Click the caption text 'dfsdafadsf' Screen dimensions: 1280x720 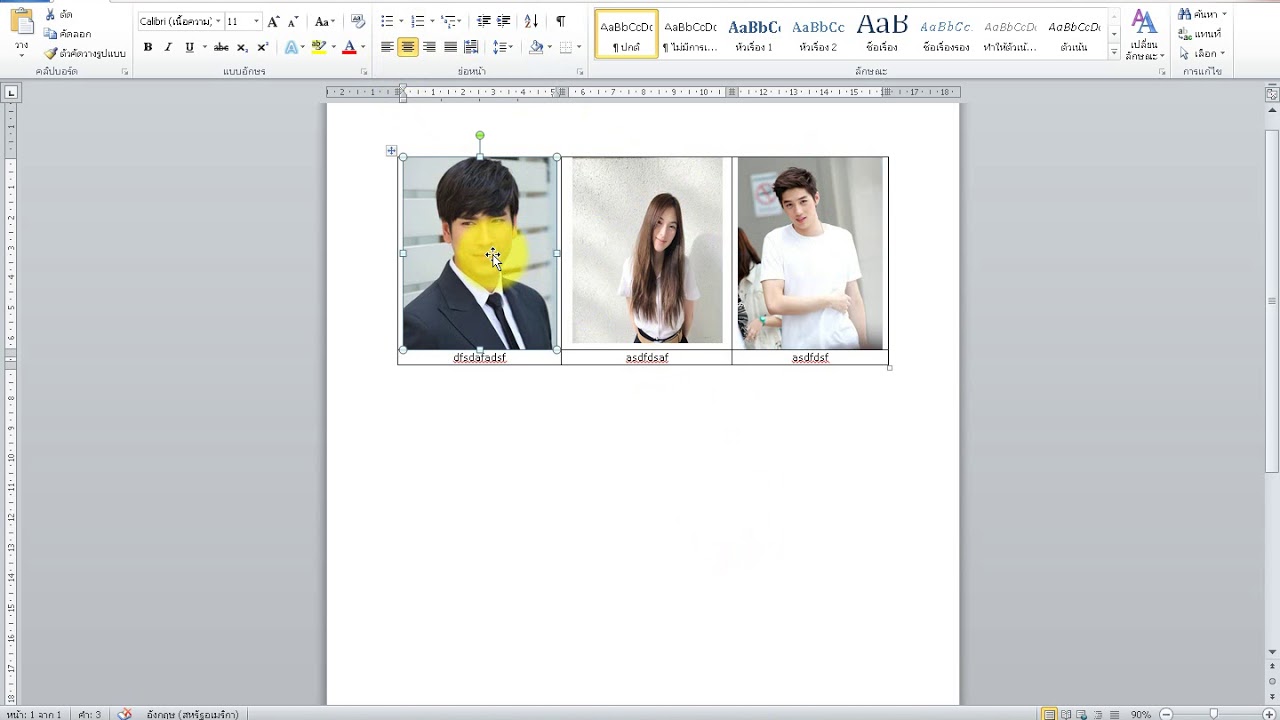(x=479, y=357)
